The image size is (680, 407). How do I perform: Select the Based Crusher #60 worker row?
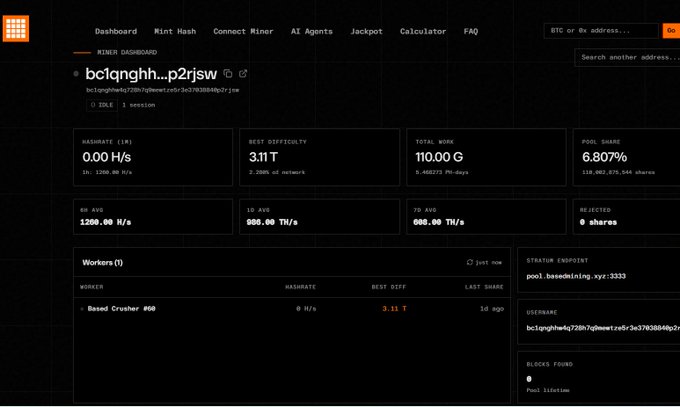tap(292, 309)
